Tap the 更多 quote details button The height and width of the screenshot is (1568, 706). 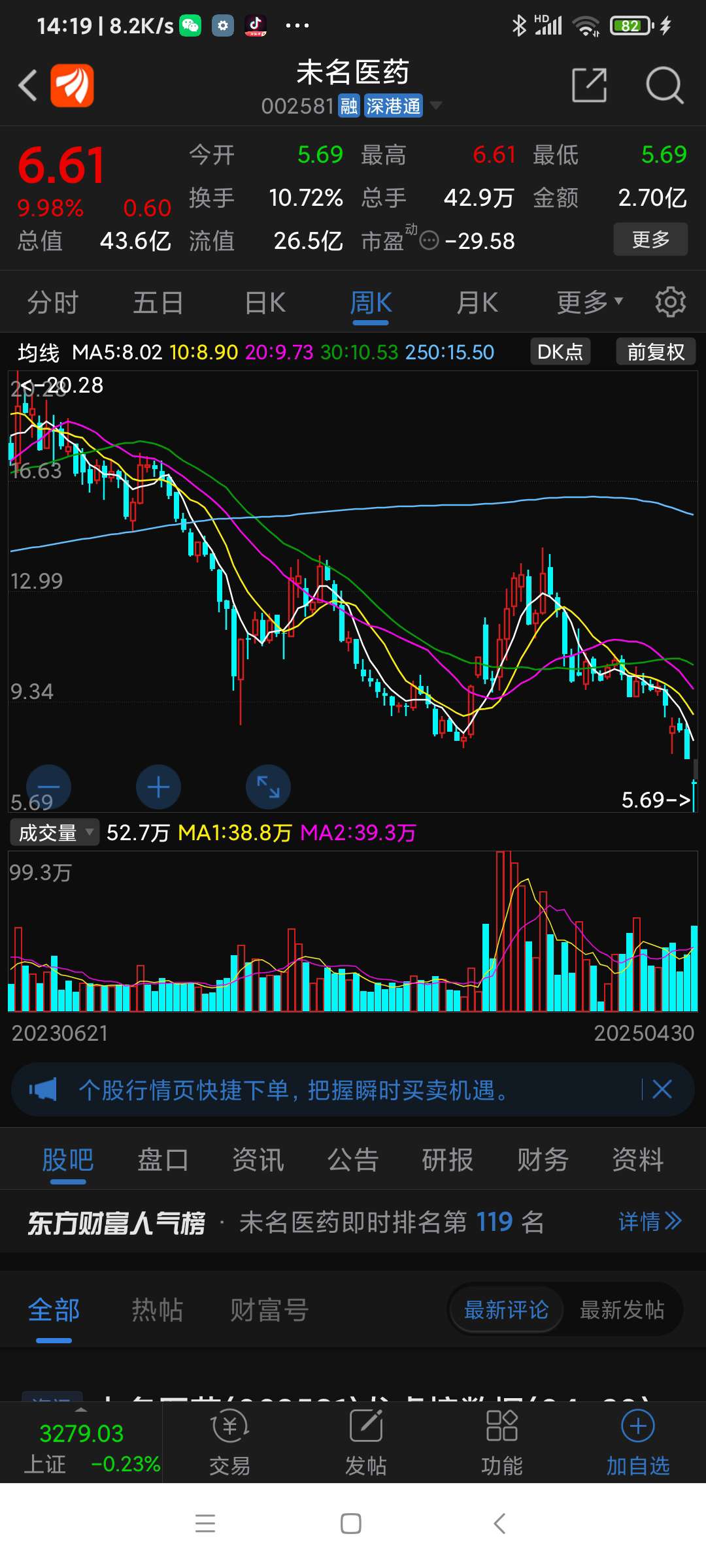pyautogui.click(x=650, y=239)
